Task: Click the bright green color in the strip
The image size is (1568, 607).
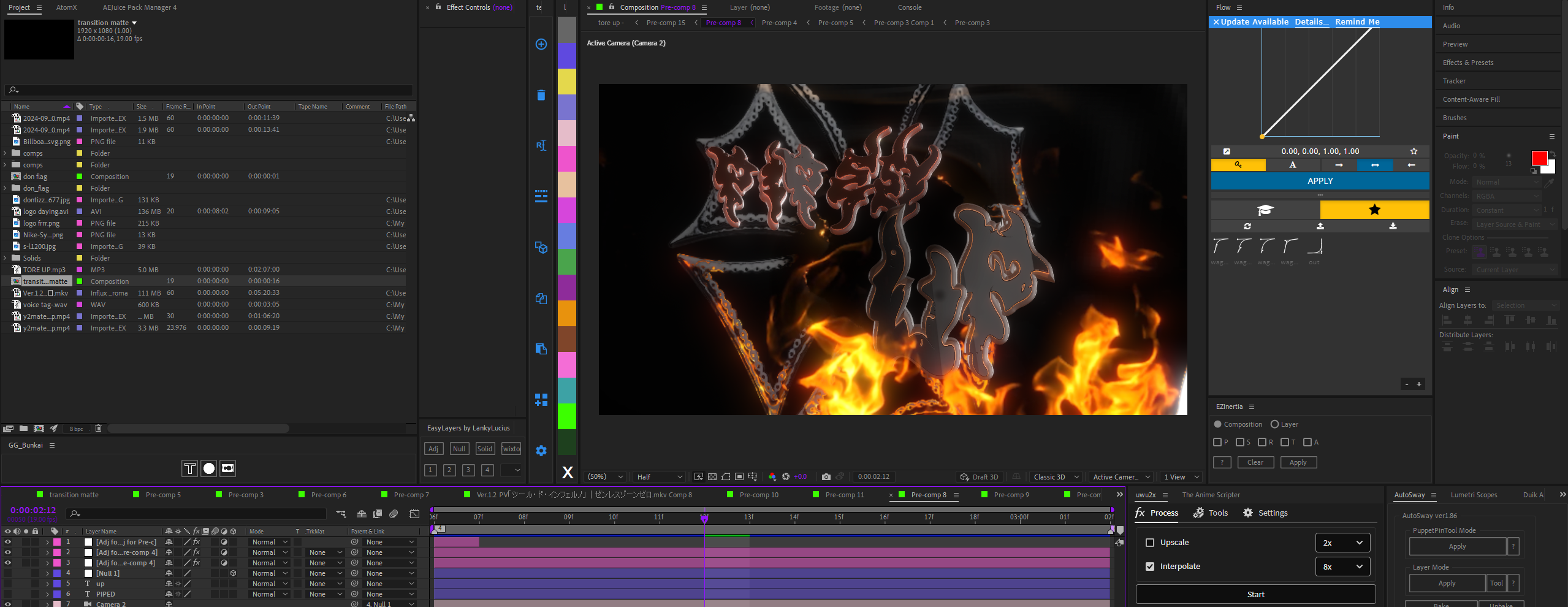Action: click(567, 416)
